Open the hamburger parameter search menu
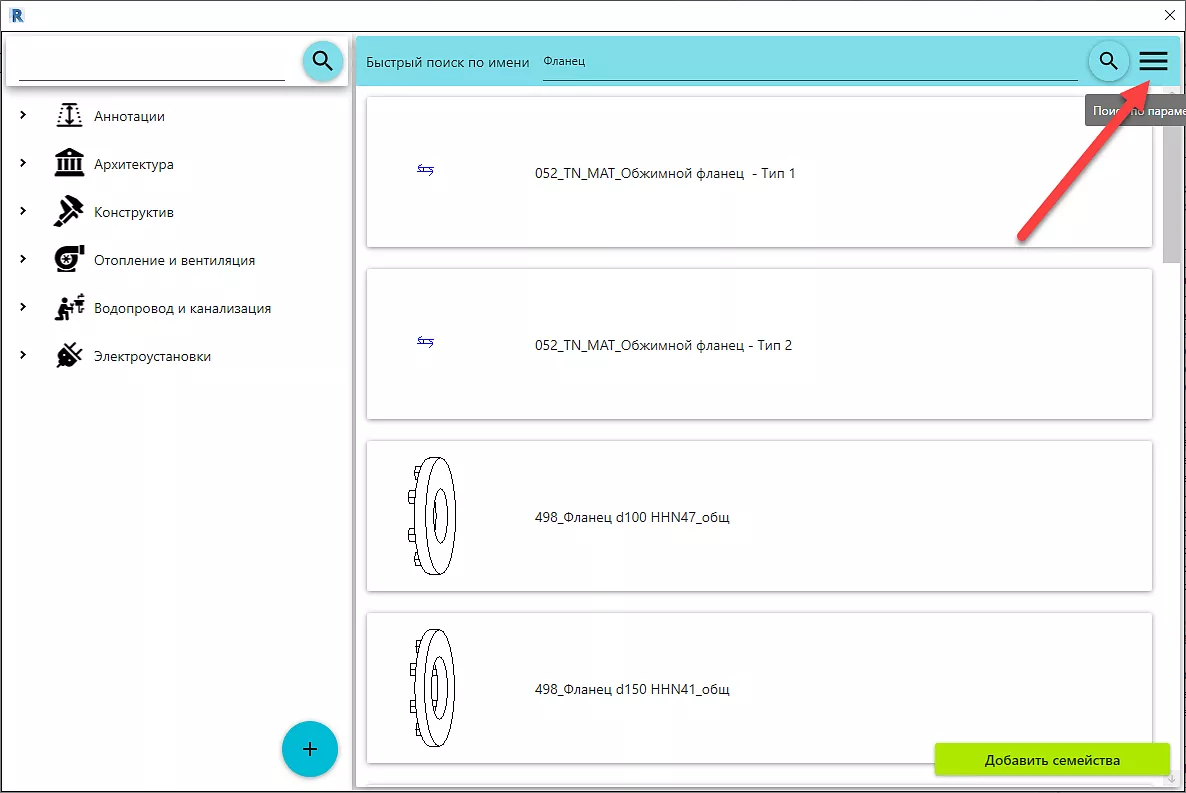The height and width of the screenshot is (793, 1186). point(1153,61)
